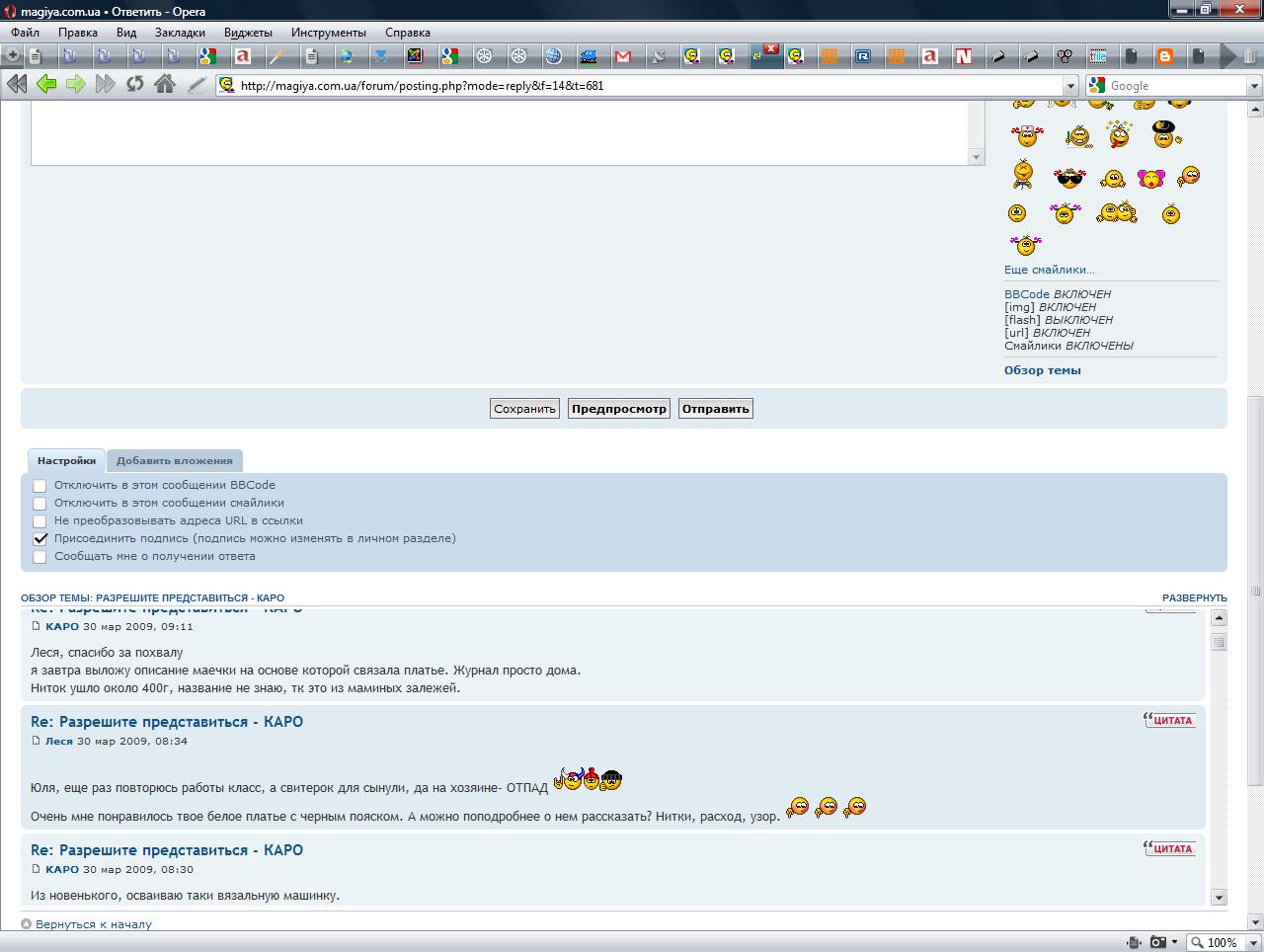Click the main page vertical scrollbar thumb
Screen dimensions: 1264x952
coord(1255,590)
